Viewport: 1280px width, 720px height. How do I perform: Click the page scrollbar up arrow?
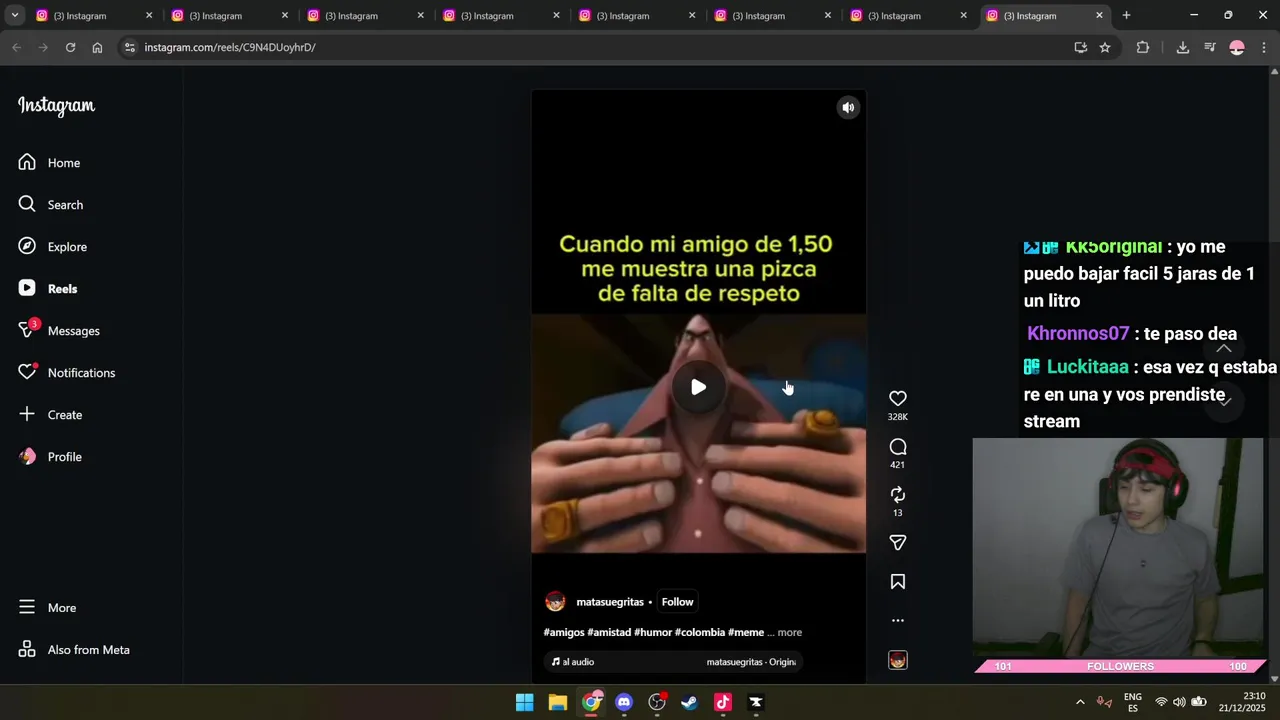tap(1274, 71)
